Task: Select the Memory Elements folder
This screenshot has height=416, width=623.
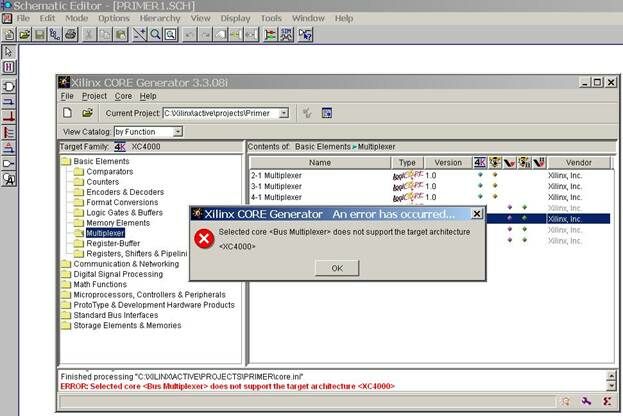Action: pyautogui.click(x=118, y=223)
